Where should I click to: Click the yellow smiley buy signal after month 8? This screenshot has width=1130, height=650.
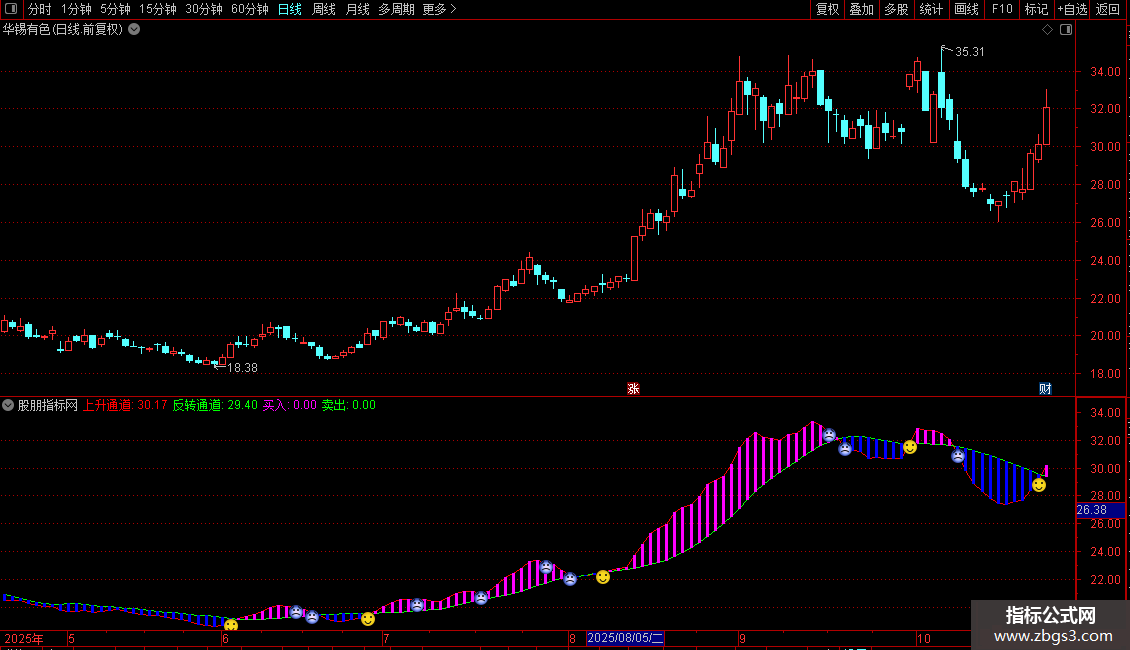(603, 576)
